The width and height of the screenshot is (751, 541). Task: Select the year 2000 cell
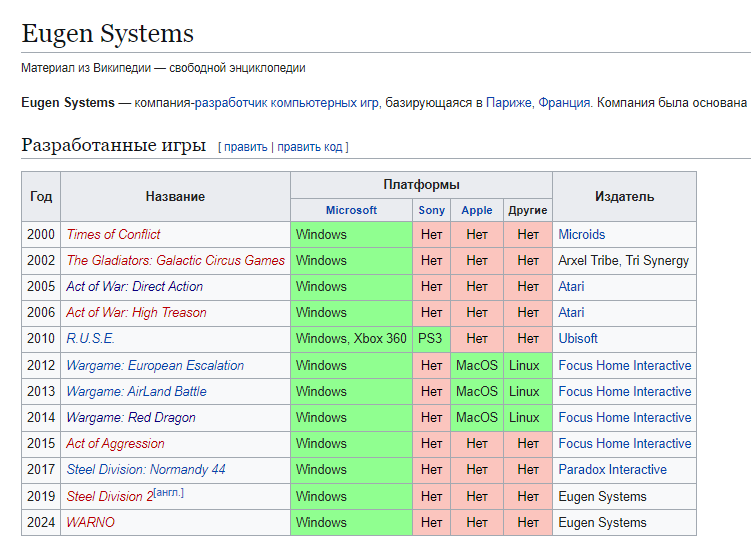[41, 234]
